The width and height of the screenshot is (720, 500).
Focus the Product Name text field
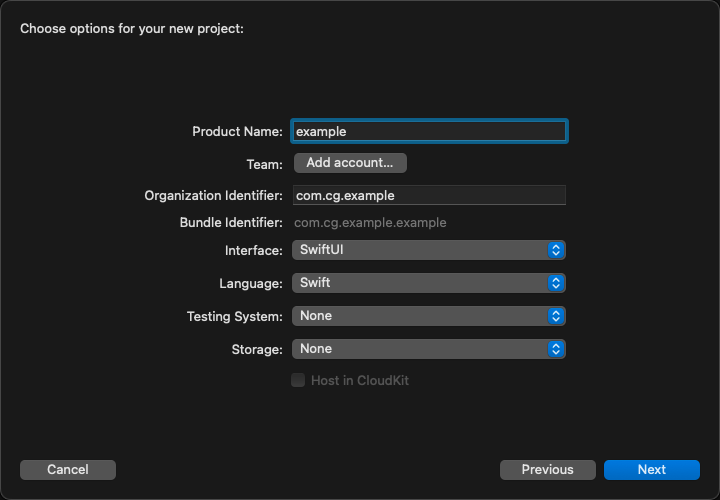click(429, 131)
